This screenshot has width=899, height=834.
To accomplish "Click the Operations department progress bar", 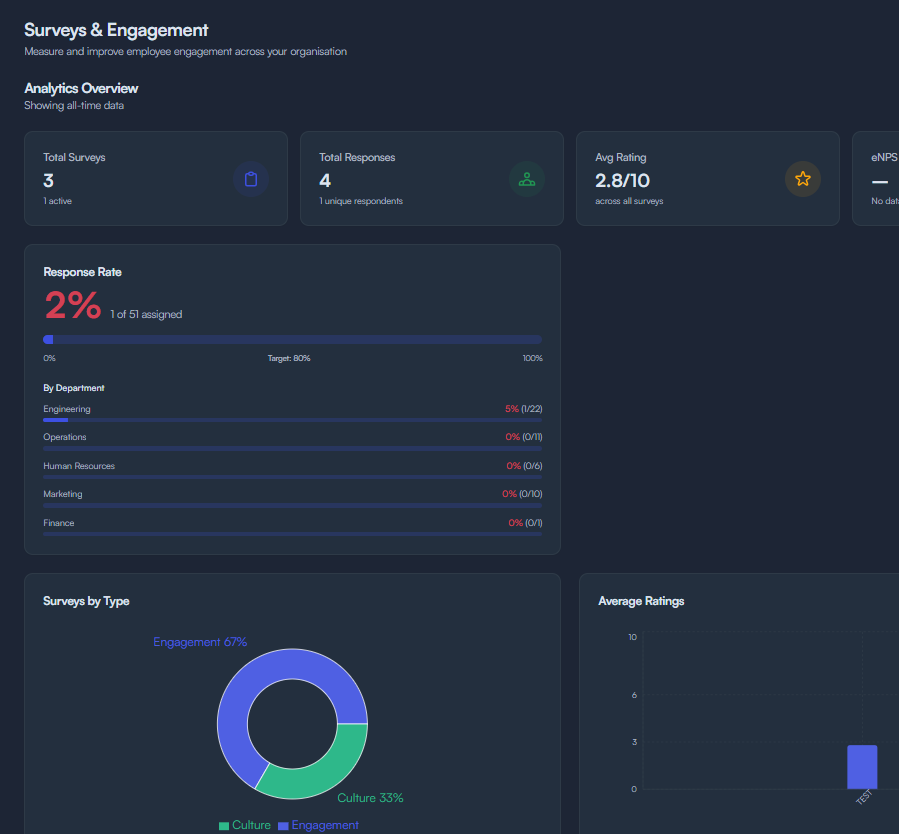I will 292,448.
